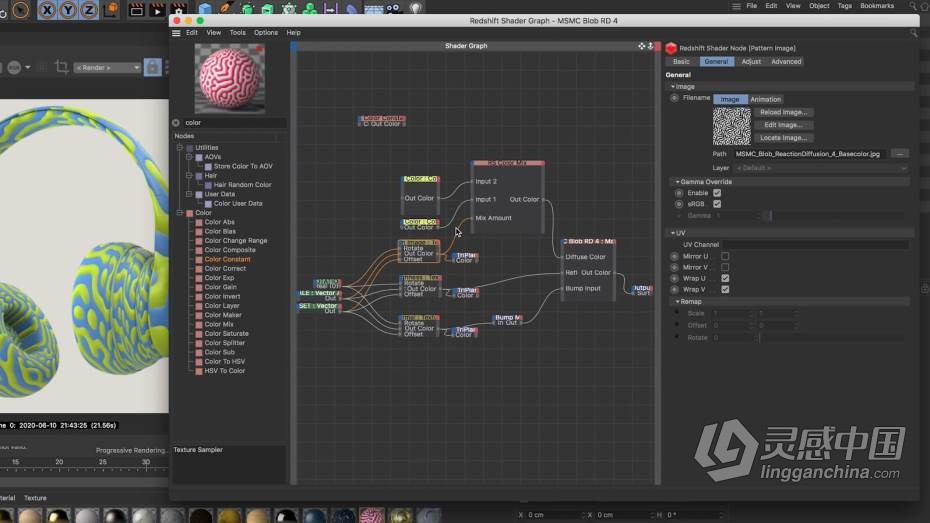Click the coordinate system cube icon
The image size is (930, 523).
tap(111, 9)
